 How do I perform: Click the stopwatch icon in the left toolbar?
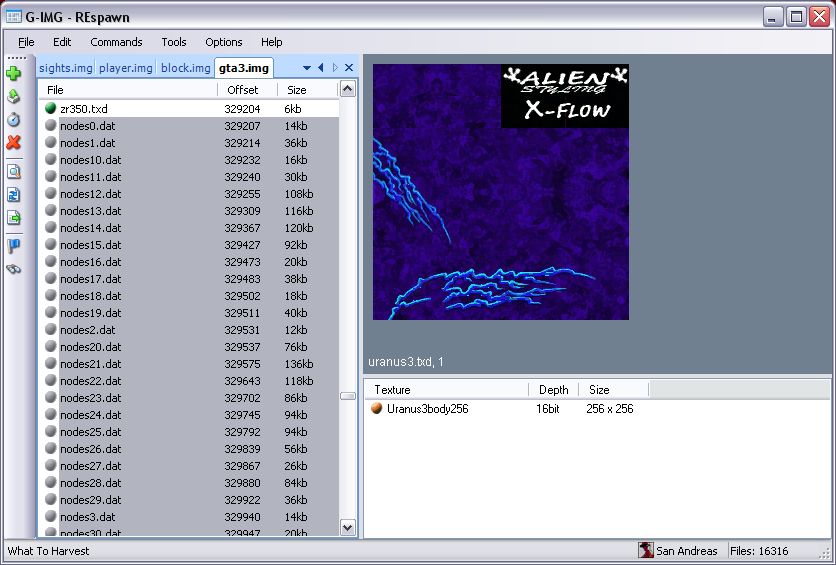[x=14, y=119]
